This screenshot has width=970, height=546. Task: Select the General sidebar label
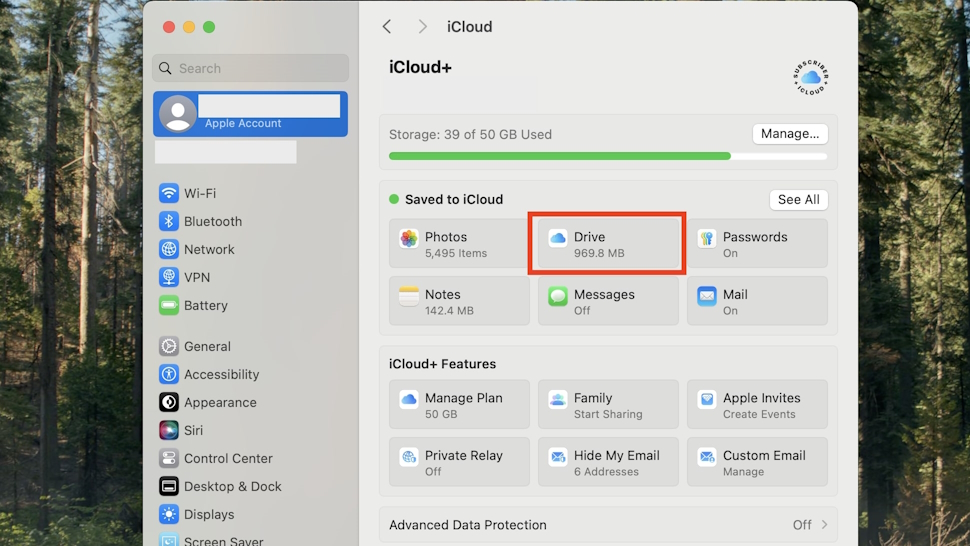pyautogui.click(x=207, y=346)
